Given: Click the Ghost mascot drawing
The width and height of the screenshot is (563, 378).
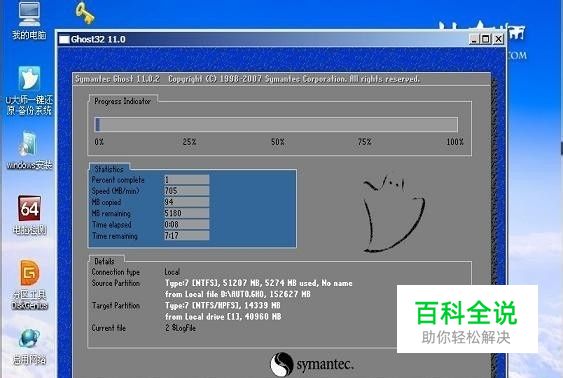Looking at the screenshot, I should [x=394, y=214].
